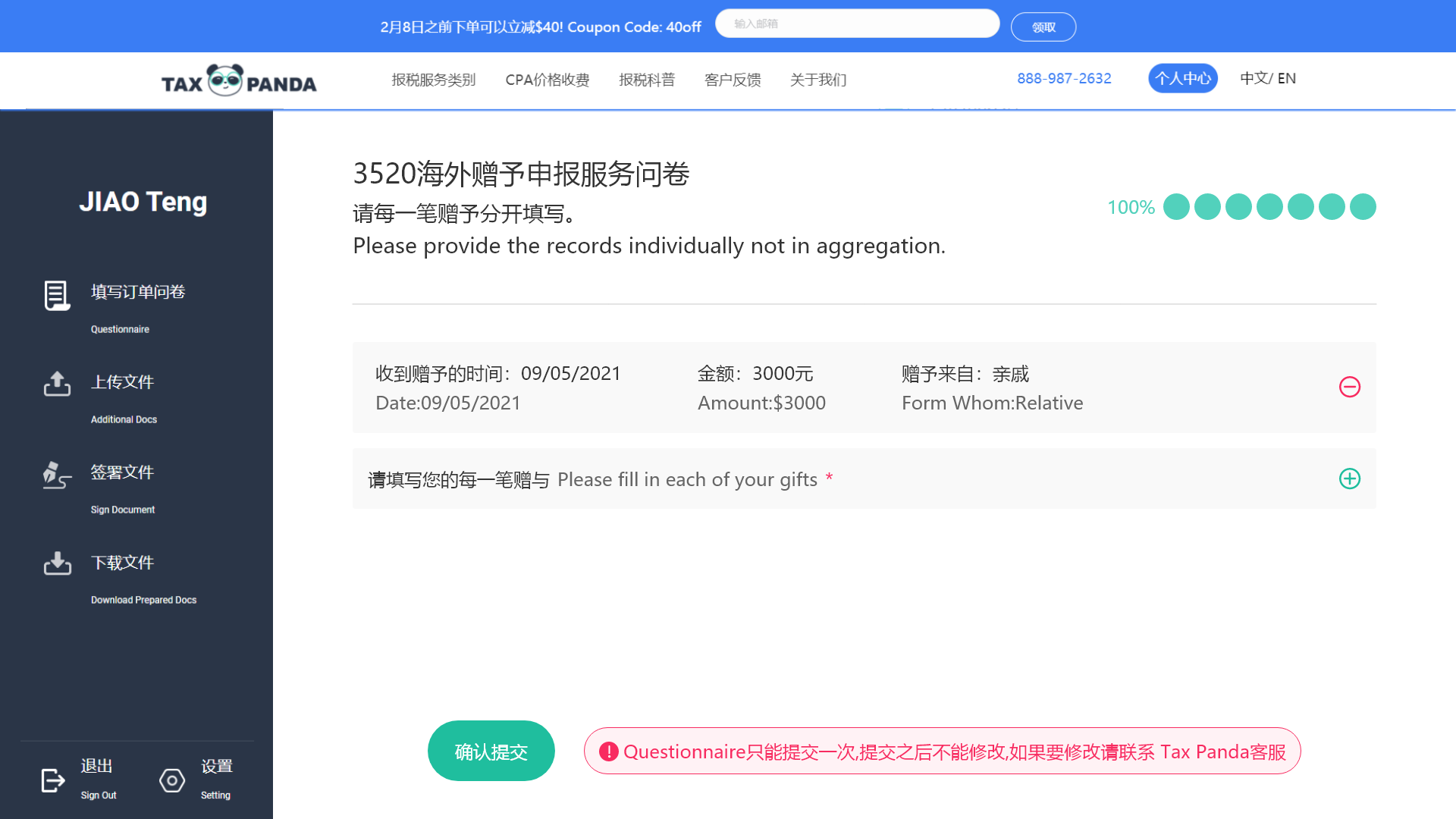Click the Questionnaire document icon in sidebar

click(x=57, y=295)
